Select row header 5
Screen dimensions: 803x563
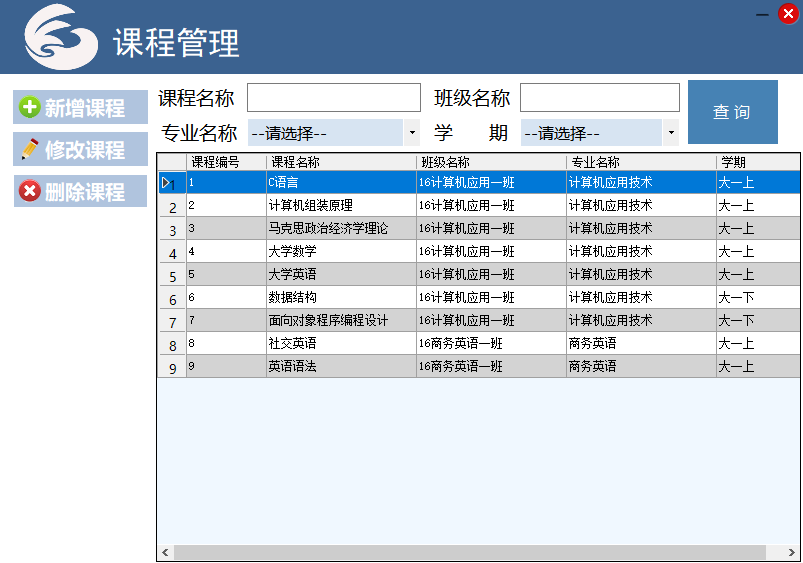click(172, 275)
